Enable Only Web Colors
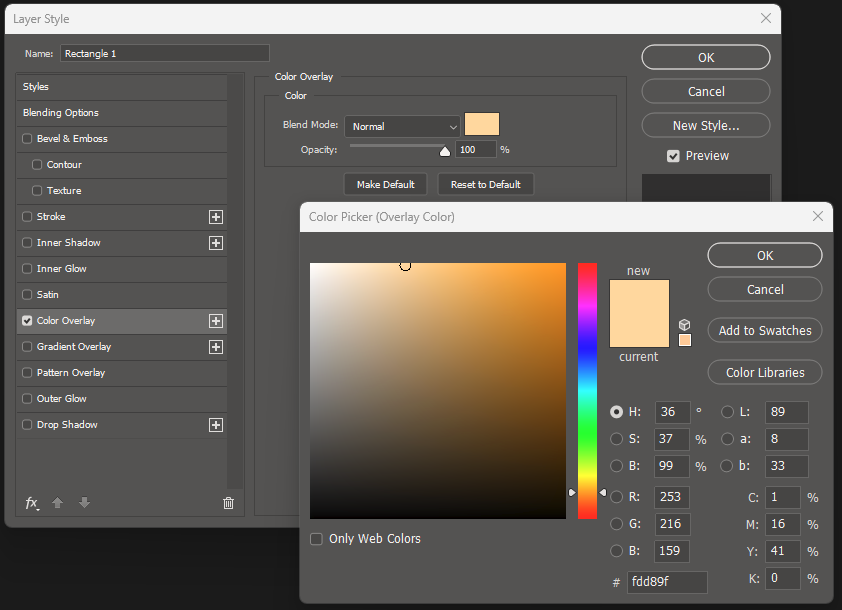 [x=316, y=538]
